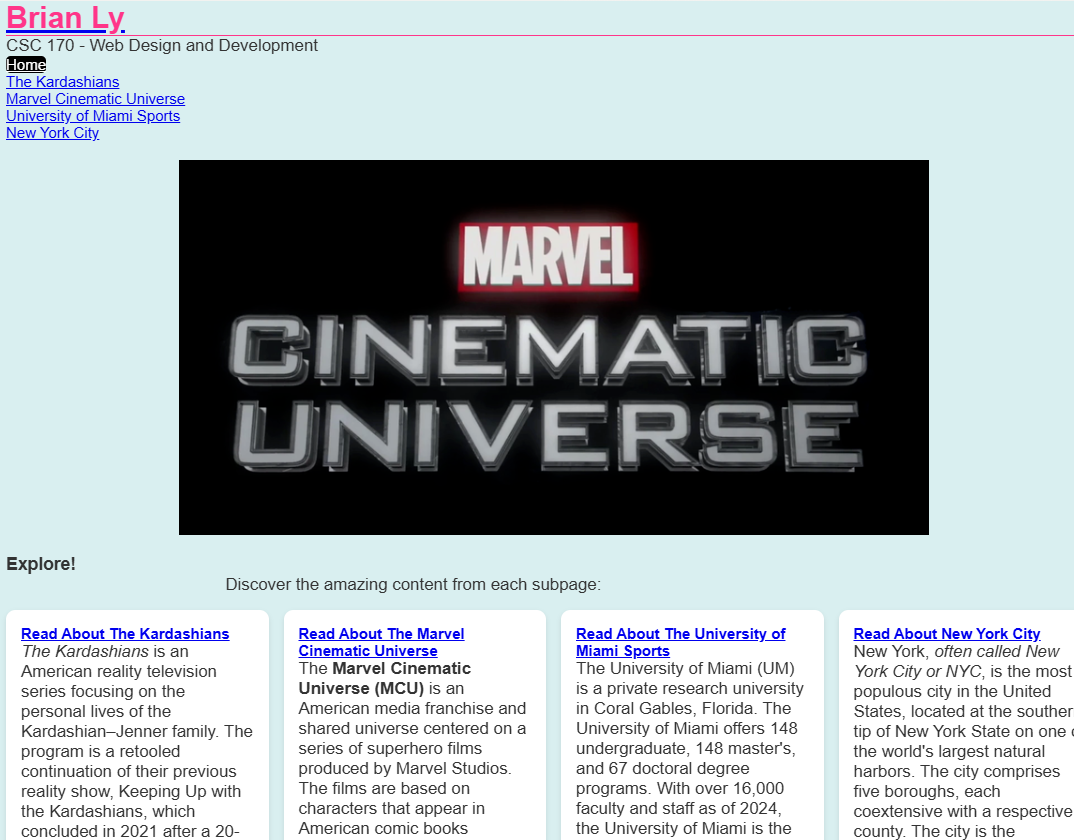Click the Kardashians card description text
This screenshot has height=840, width=1074.
coord(137,741)
